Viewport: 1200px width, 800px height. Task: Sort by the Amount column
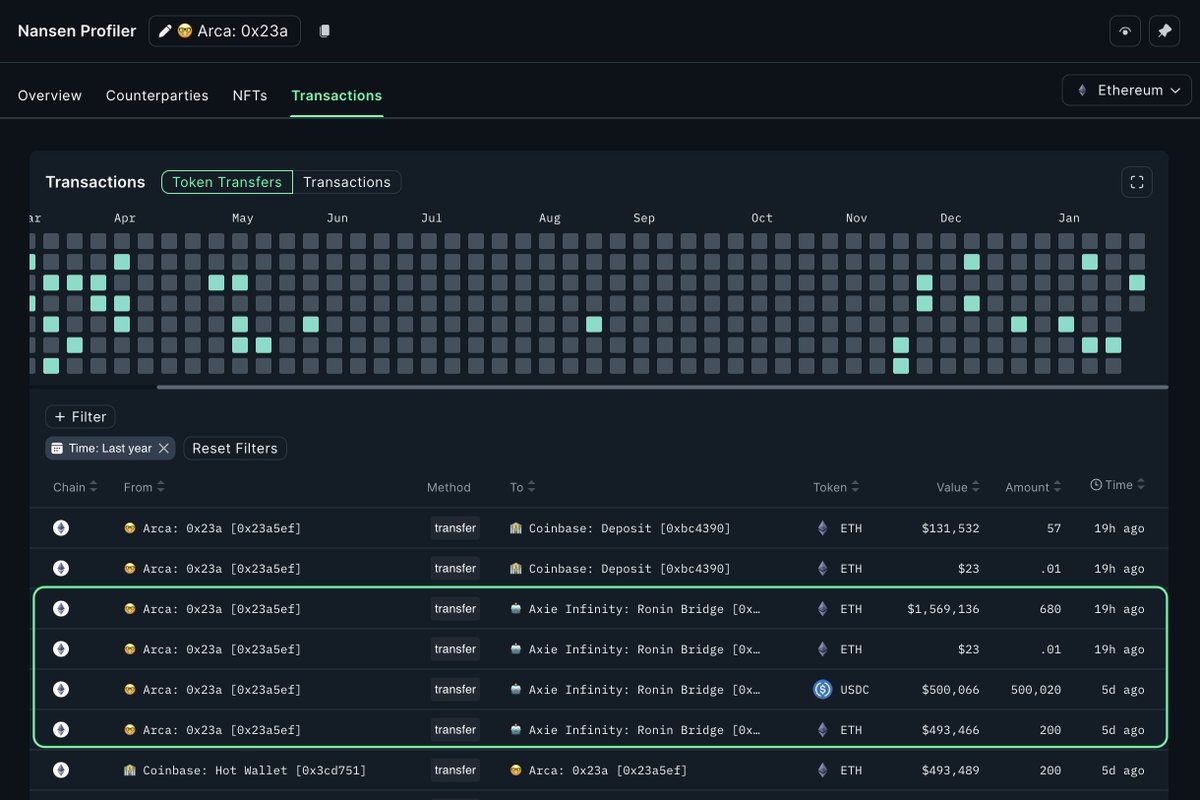coord(1034,487)
